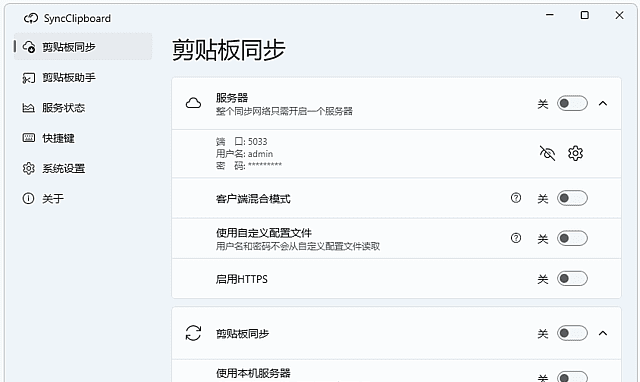Click the 用户名: admin line
Image resolution: width=640 pixels, height=382 pixels.
[244, 154]
